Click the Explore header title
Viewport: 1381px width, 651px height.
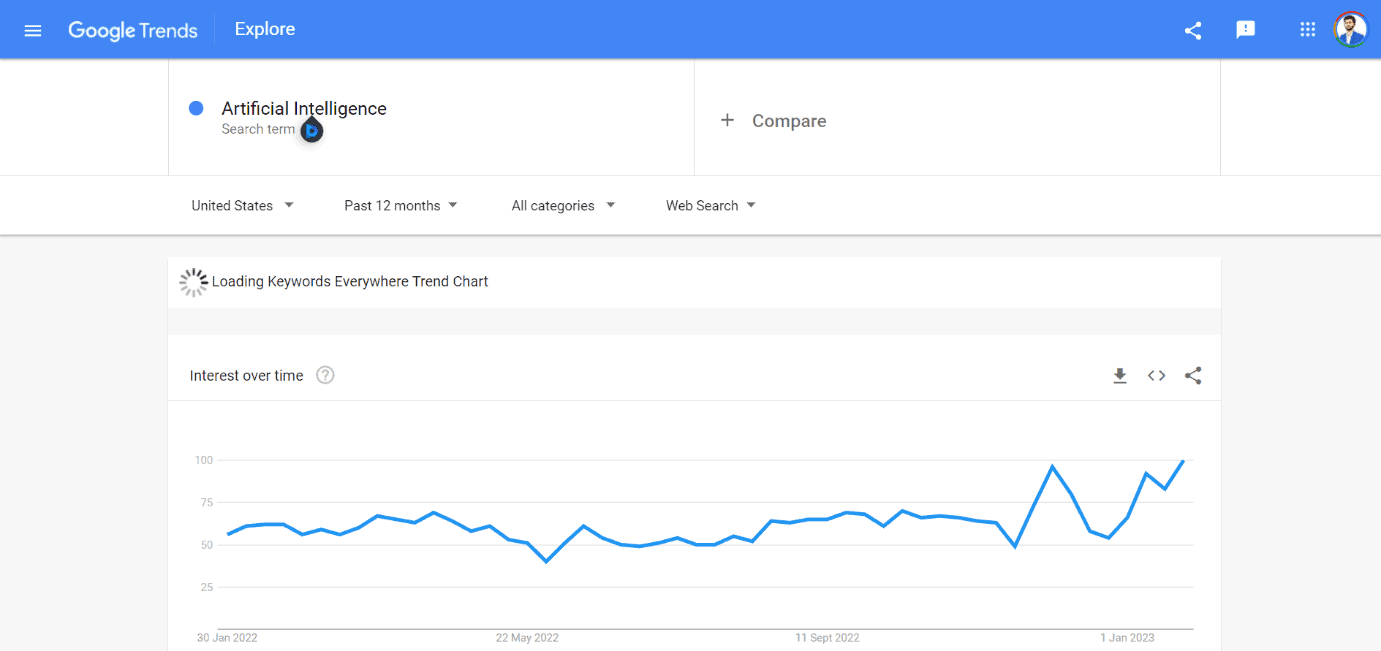click(x=265, y=30)
